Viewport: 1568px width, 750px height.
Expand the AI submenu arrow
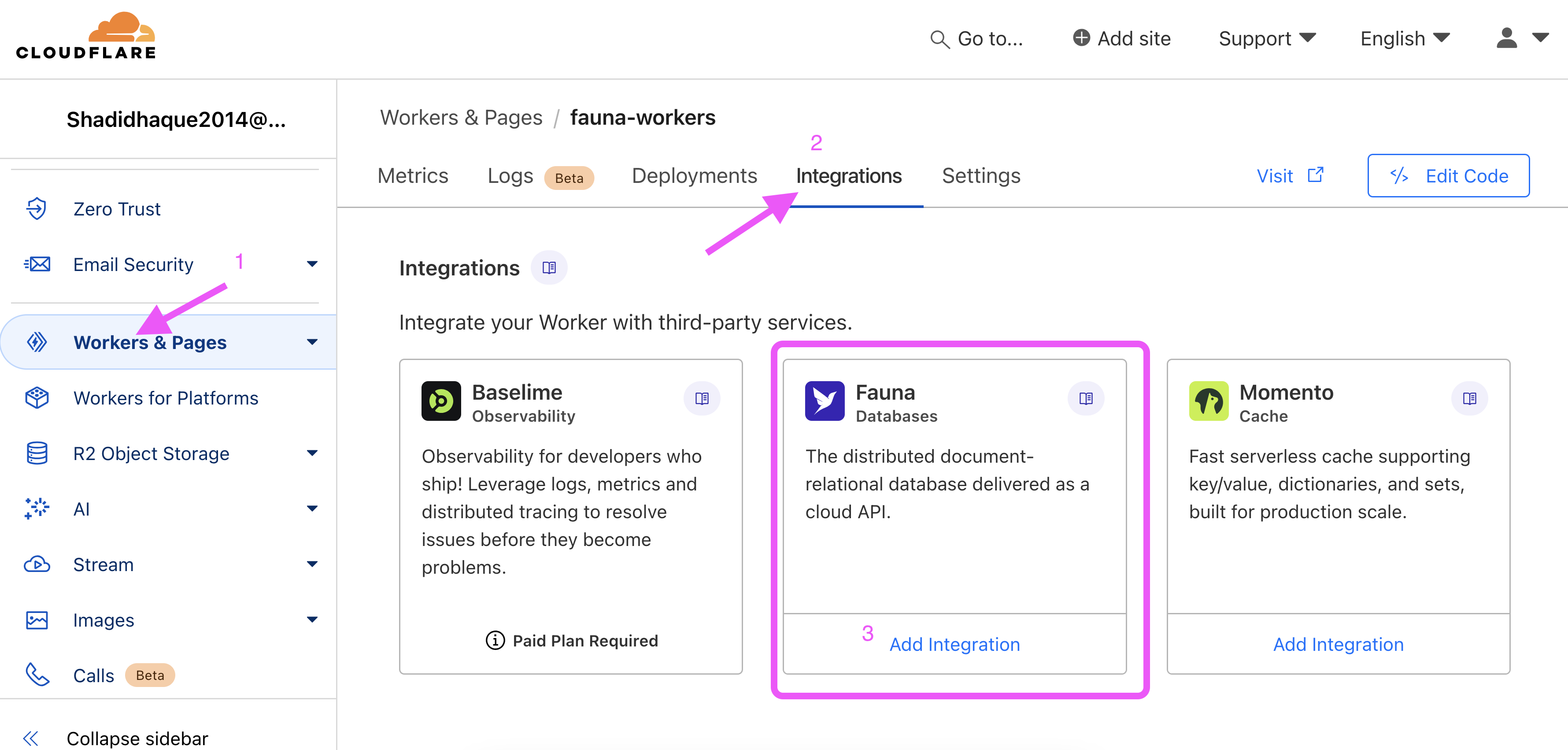[x=312, y=509]
